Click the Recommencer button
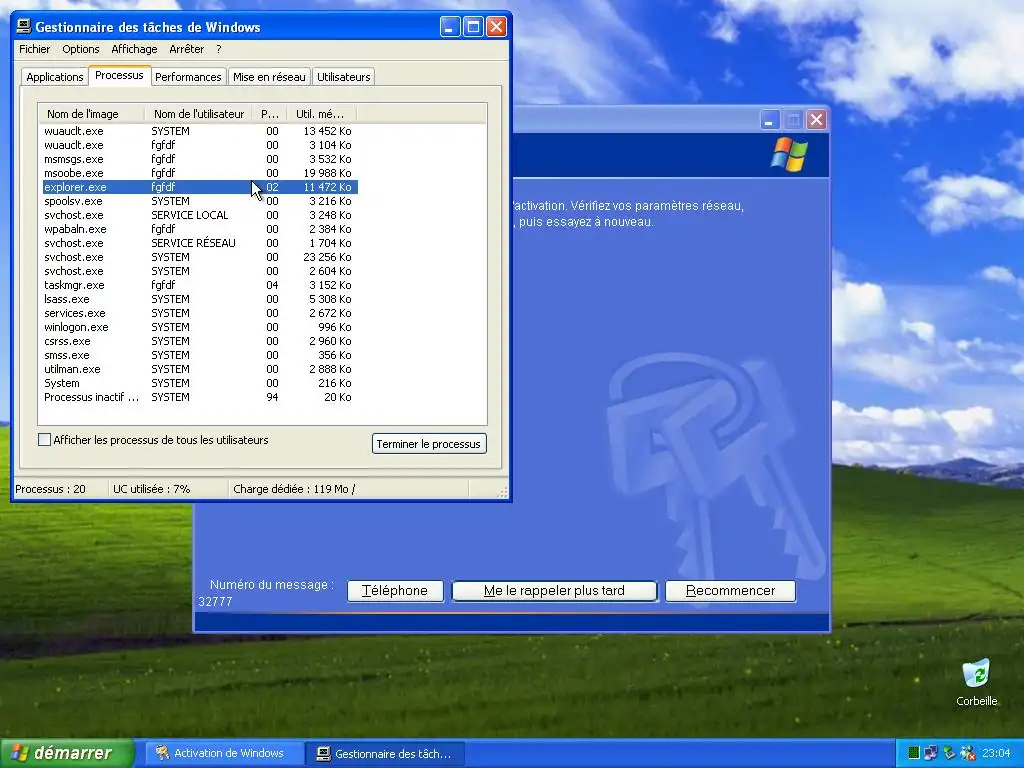The image size is (1024, 768). (x=730, y=590)
